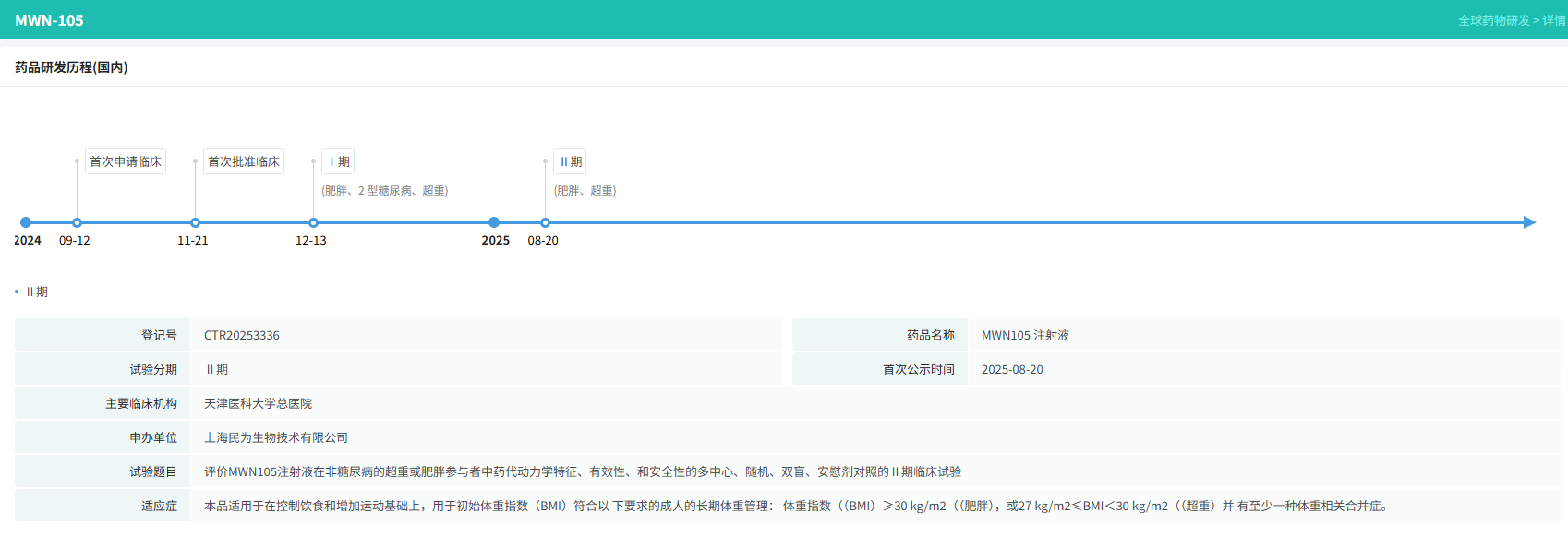The image size is (1568, 537).
Task: Click the MWN-105 page title
Action: click(x=49, y=20)
